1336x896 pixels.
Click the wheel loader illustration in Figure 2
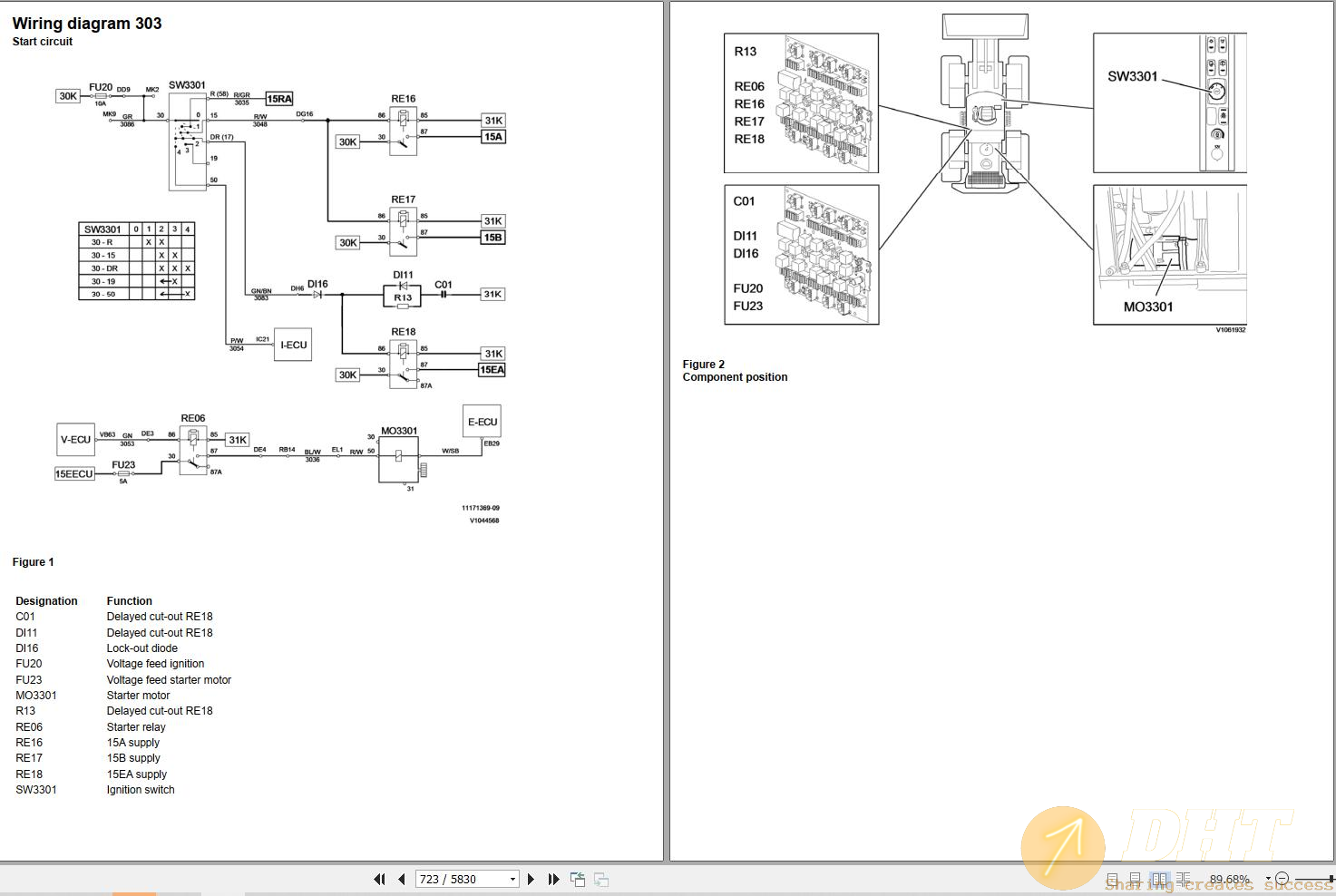tap(985, 102)
